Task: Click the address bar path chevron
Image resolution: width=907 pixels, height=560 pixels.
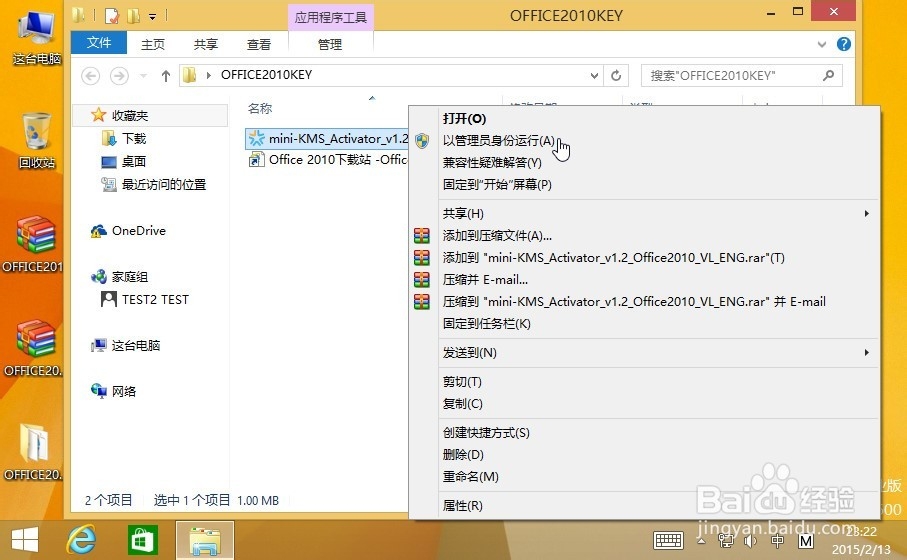Action: point(208,75)
